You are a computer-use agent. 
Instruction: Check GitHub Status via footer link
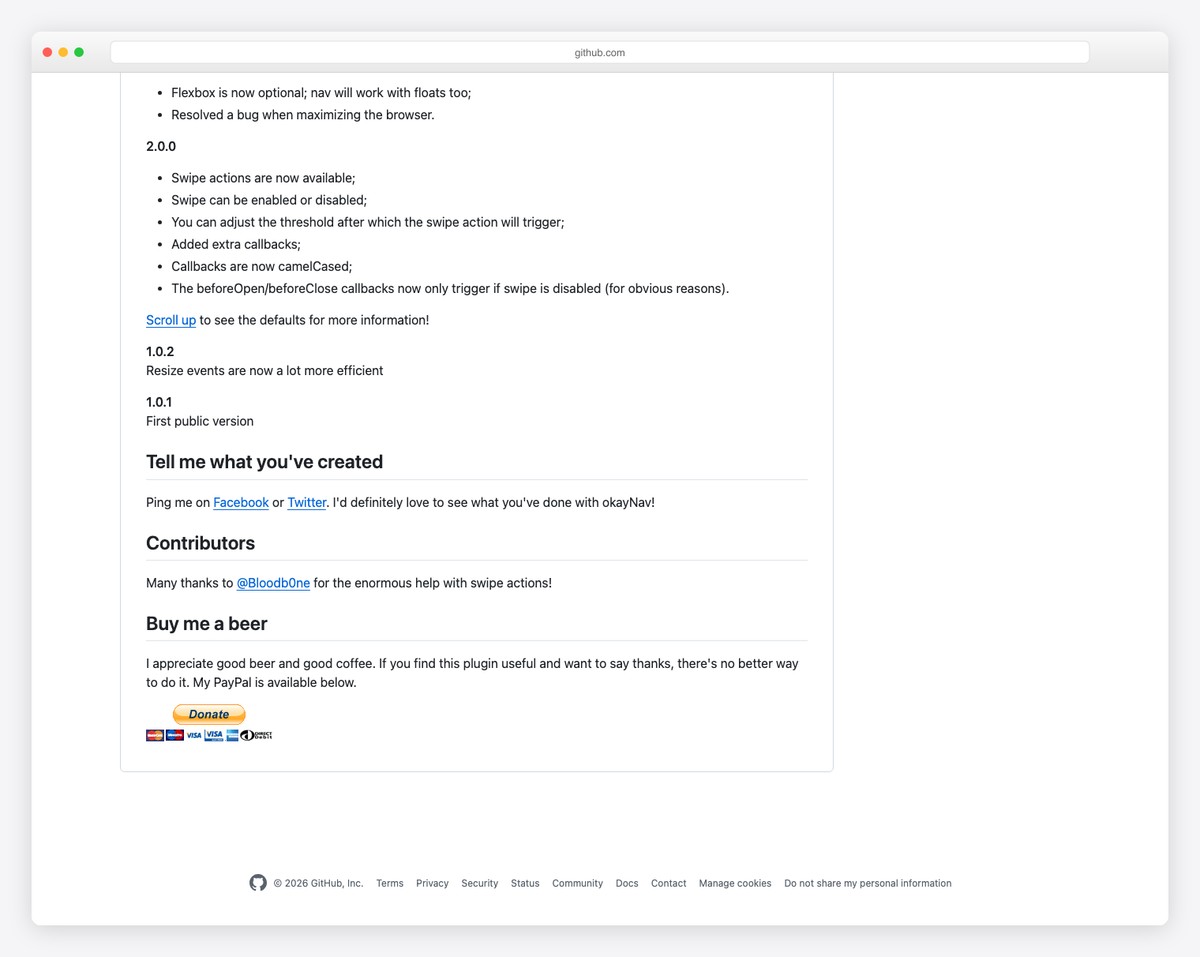pyautogui.click(x=525, y=883)
